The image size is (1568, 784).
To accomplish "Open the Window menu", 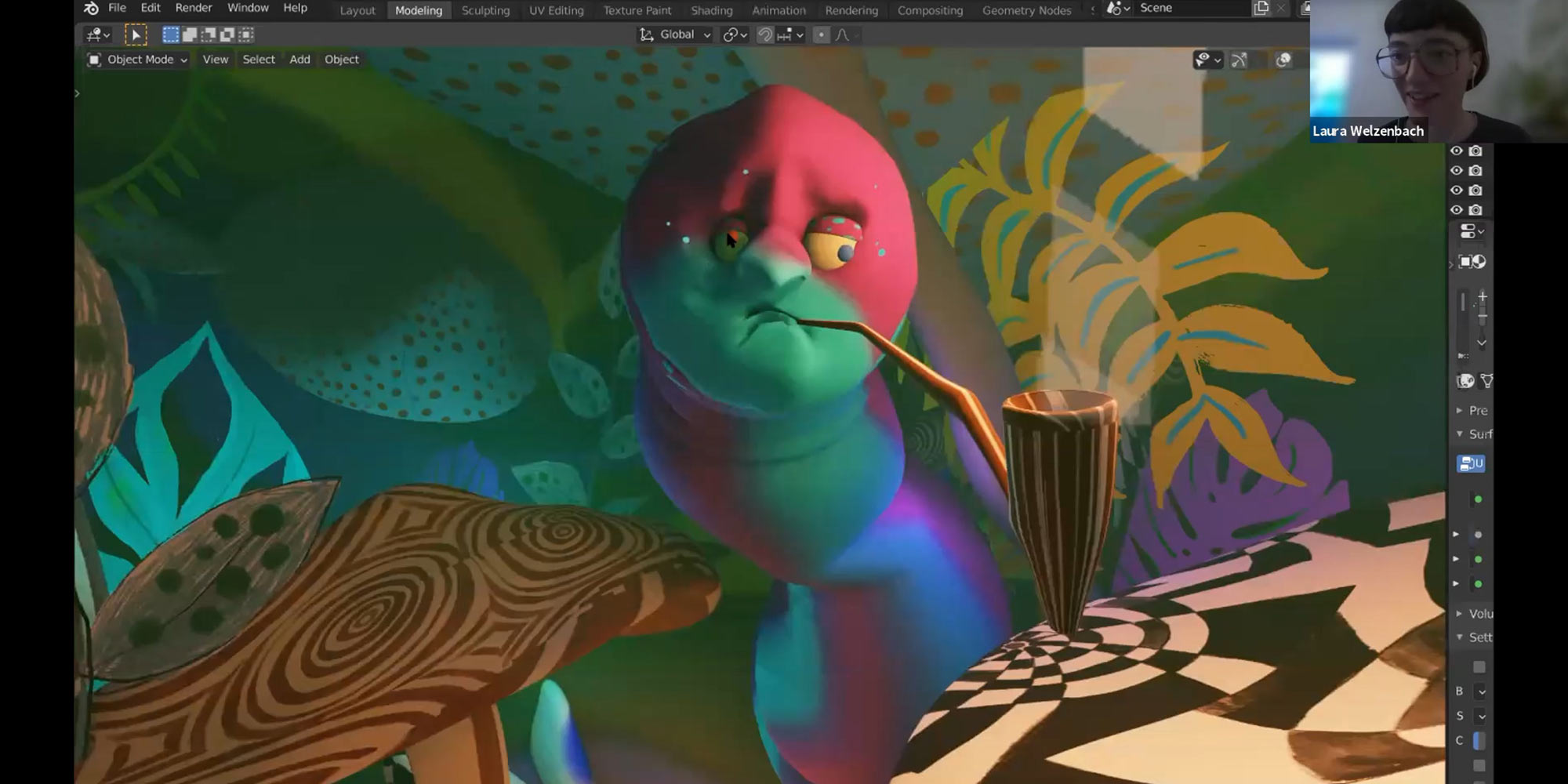I will [248, 8].
